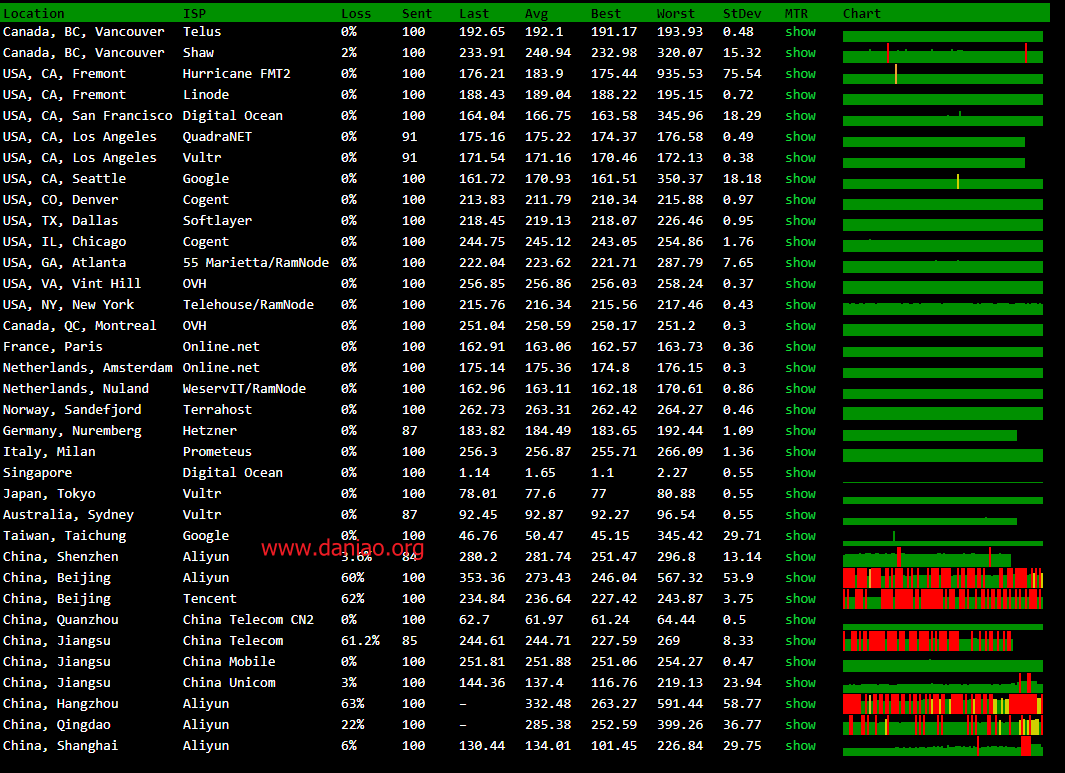This screenshot has width=1065, height=773.
Task: Open MTR show link for Vancouver Telus row
Action: 800,32
